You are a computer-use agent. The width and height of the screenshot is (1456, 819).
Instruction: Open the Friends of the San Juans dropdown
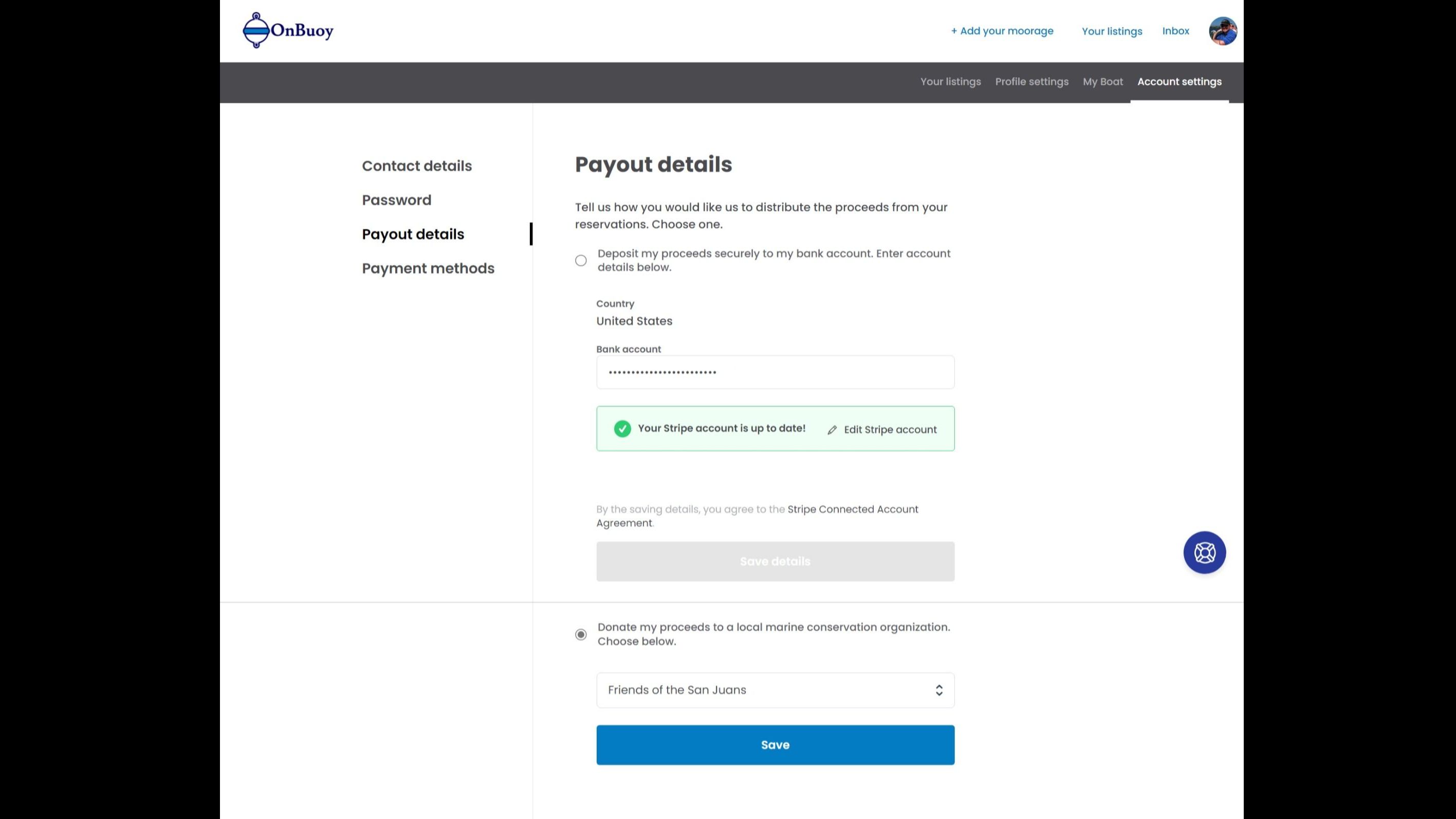(x=775, y=689)
